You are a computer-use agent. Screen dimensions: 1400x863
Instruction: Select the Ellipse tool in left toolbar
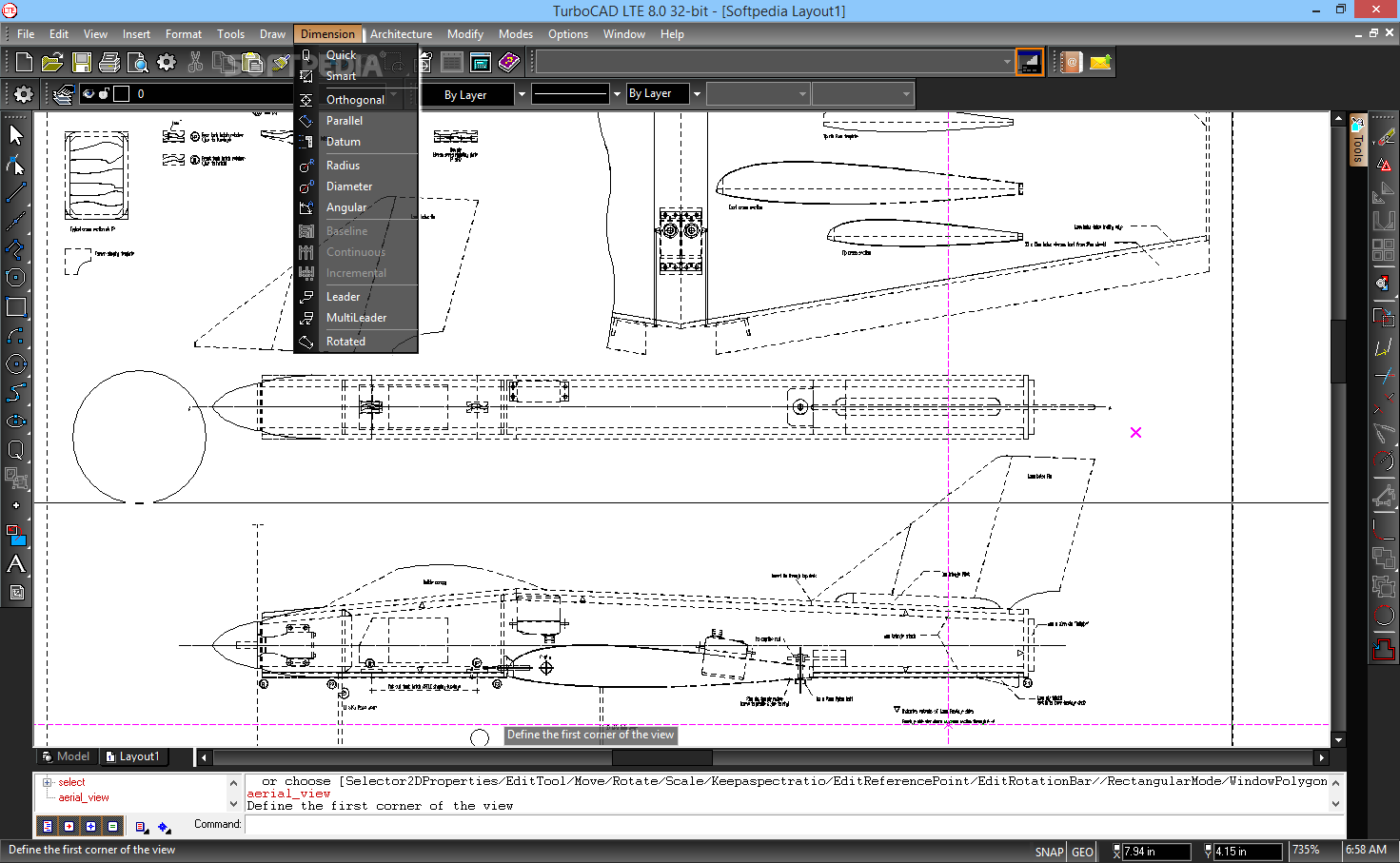16,421
